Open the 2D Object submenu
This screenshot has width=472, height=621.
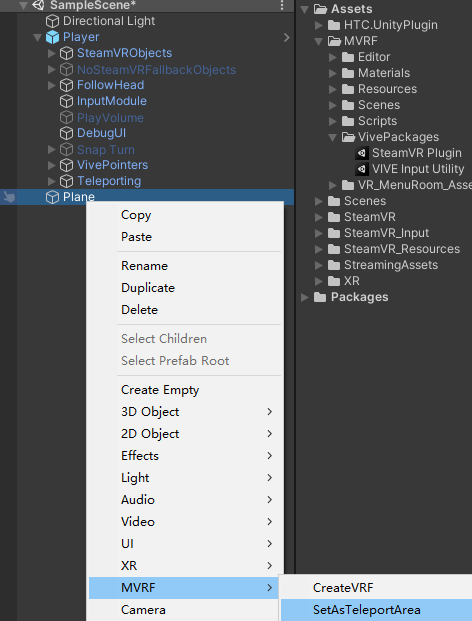[186, 434]
